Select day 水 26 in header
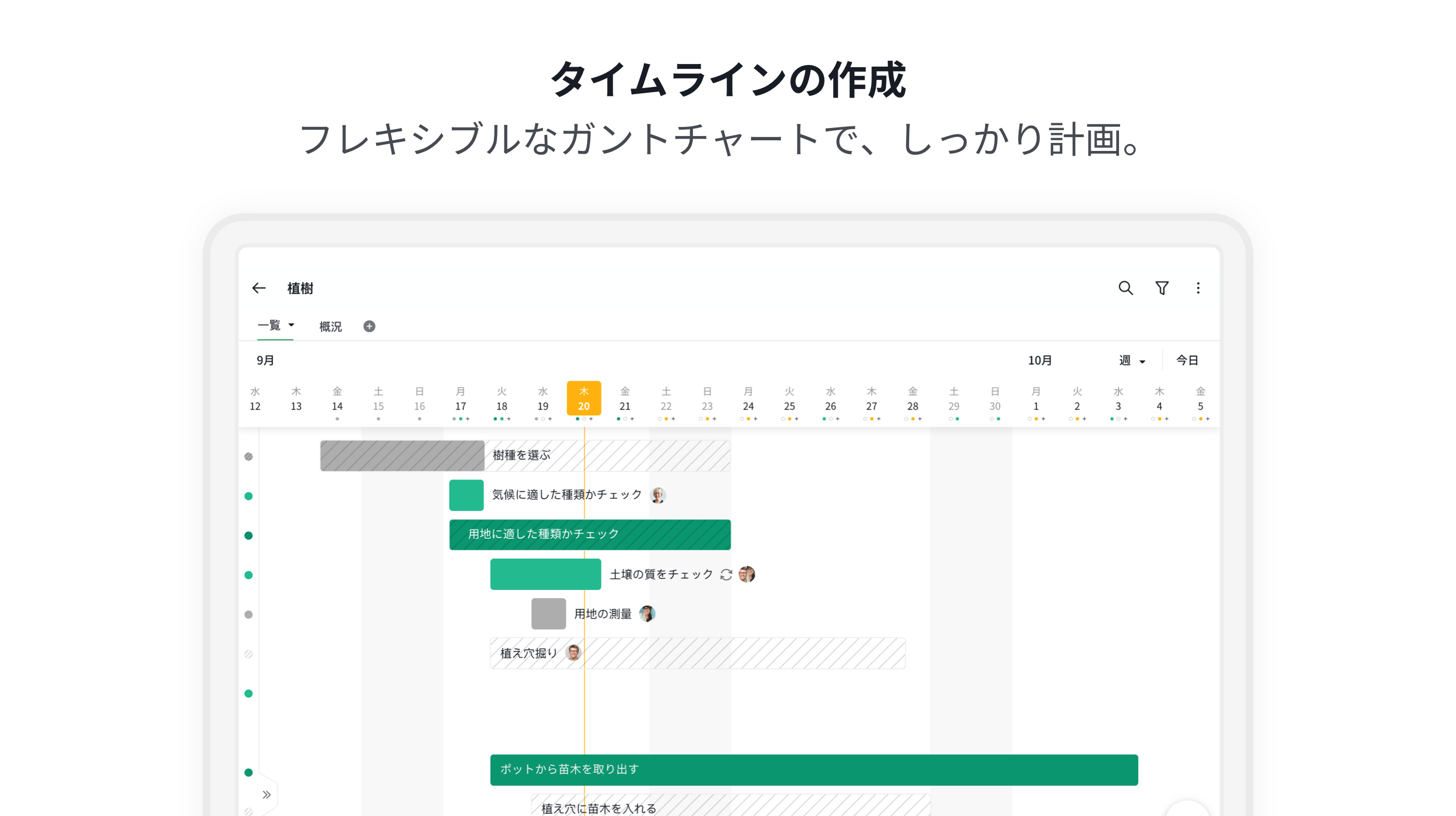 pyautogui.click(x=830, y=399)
